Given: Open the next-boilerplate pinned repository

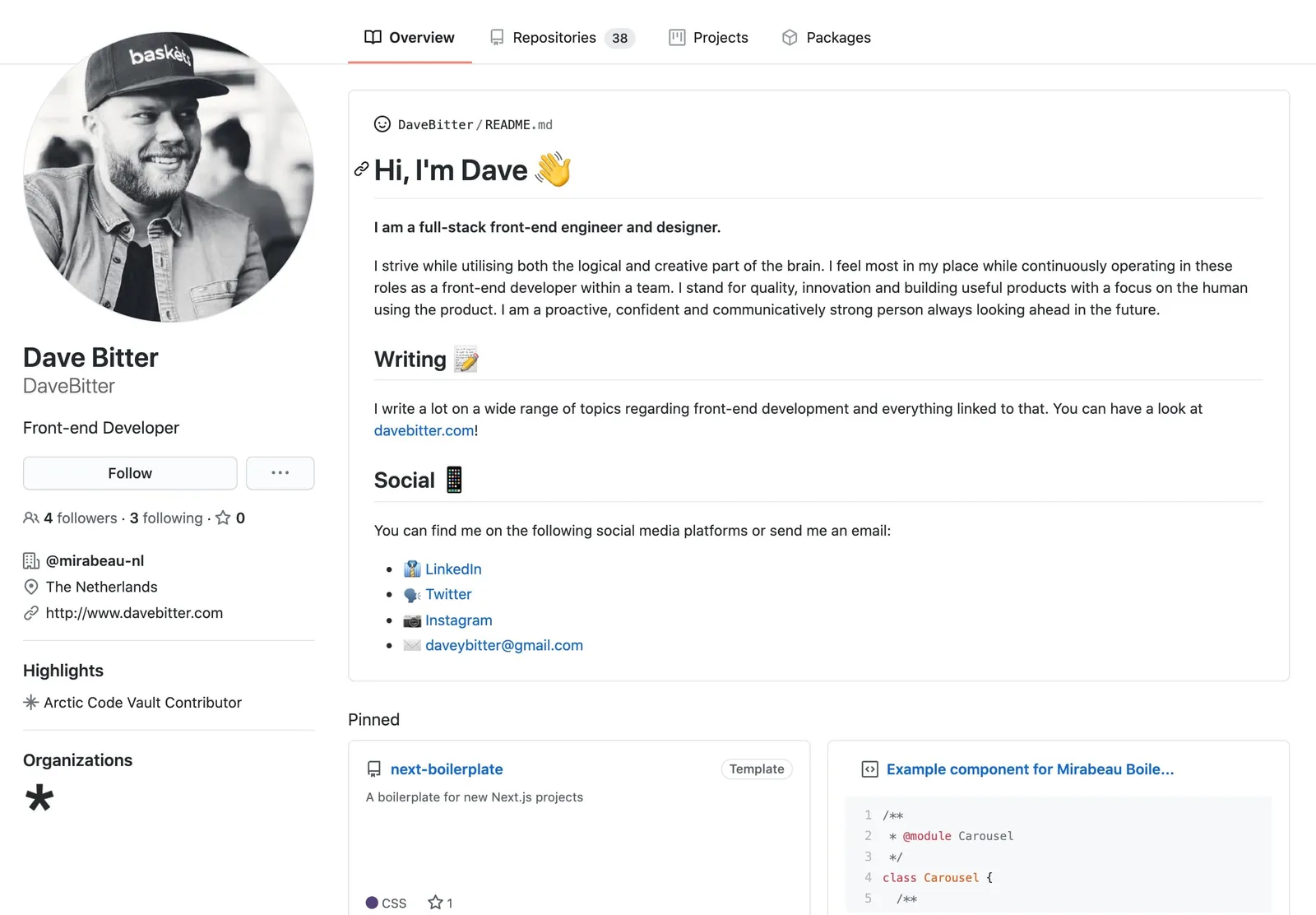Looking at the screenshot, I should point(447,769).
